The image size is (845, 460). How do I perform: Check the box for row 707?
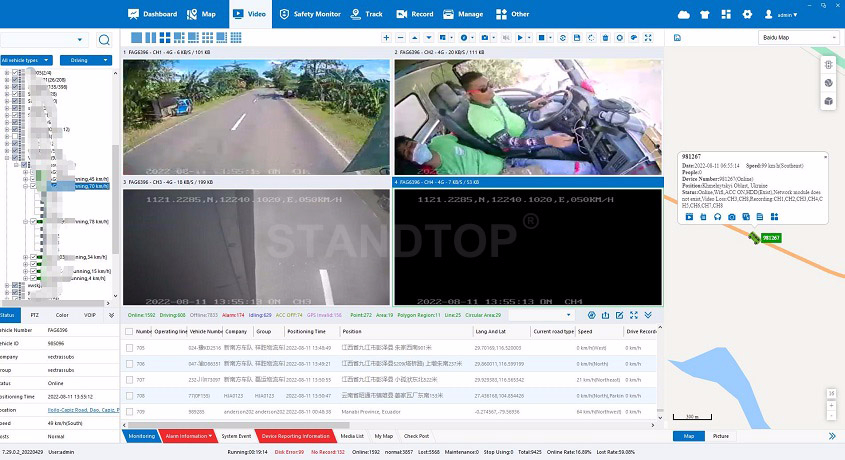pos(128,379)
